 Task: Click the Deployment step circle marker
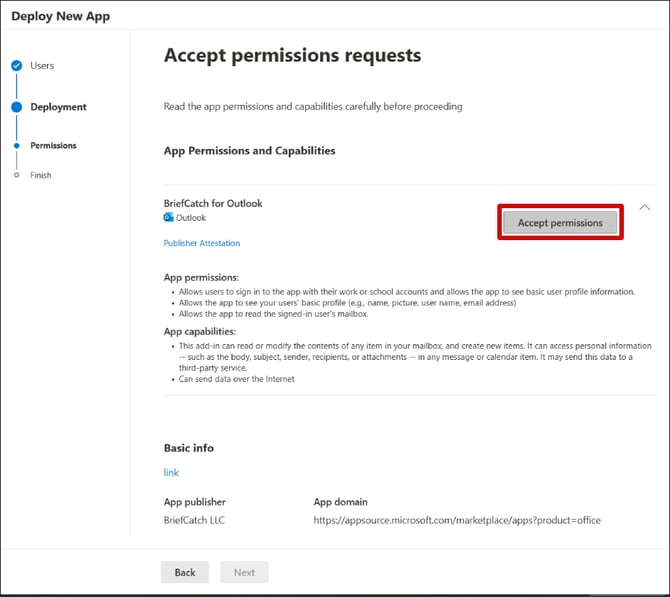[x=17, y=107]
